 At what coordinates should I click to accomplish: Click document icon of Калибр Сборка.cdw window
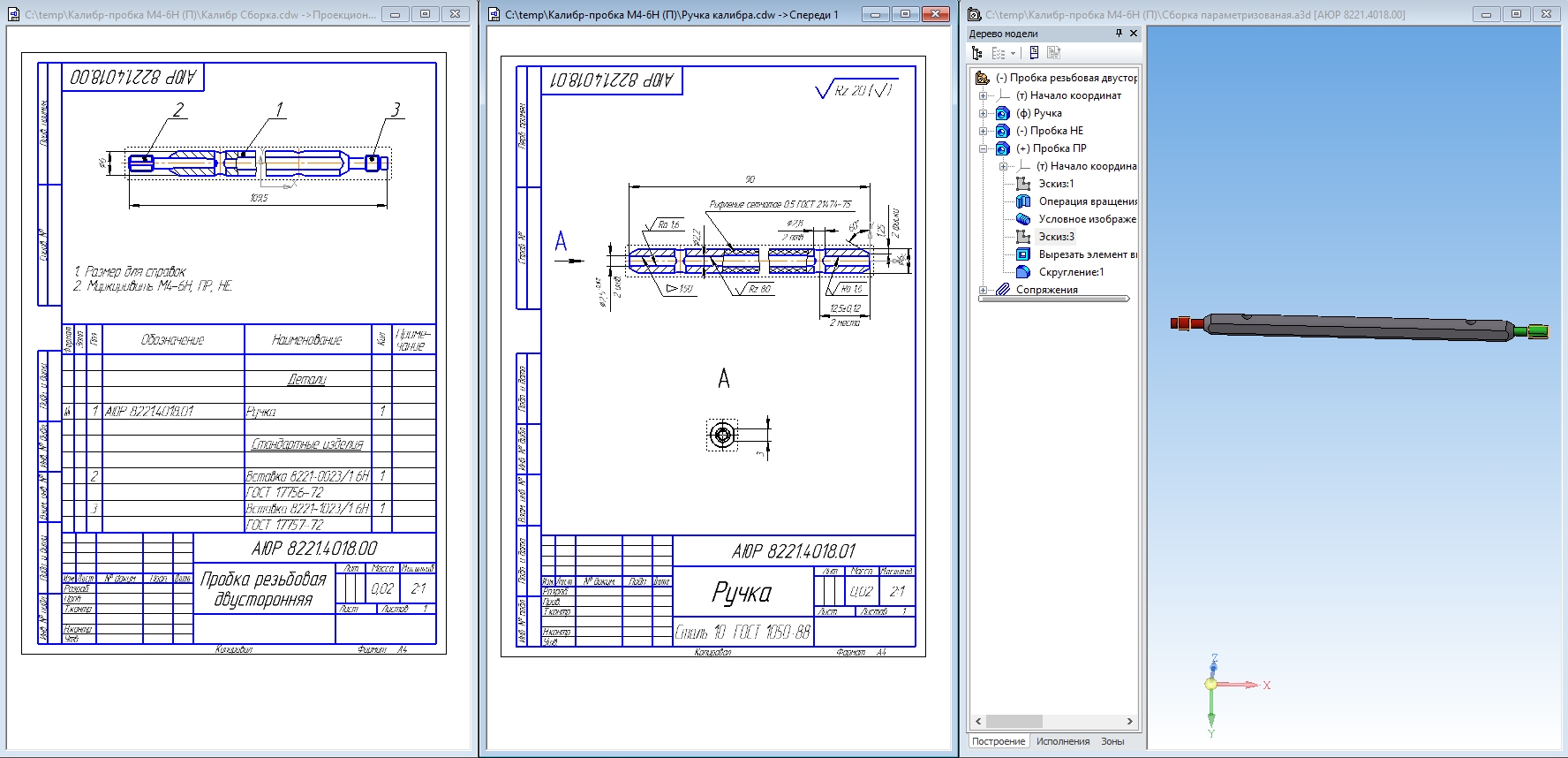pos(13,14)
